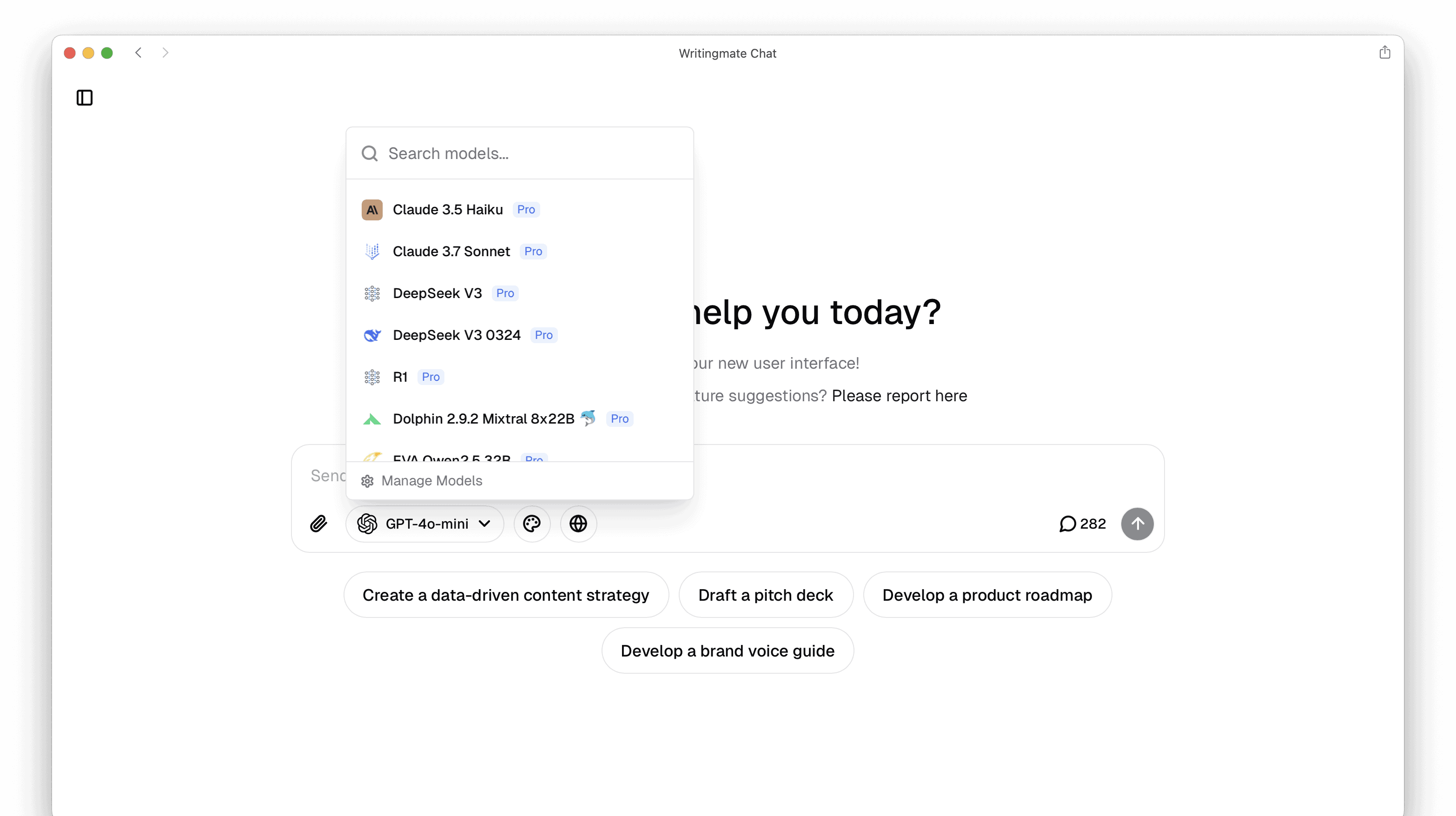Click the message count bubble icon
The width and height of the screenshot is (1456, 816).
click(x=1067, y=524)
